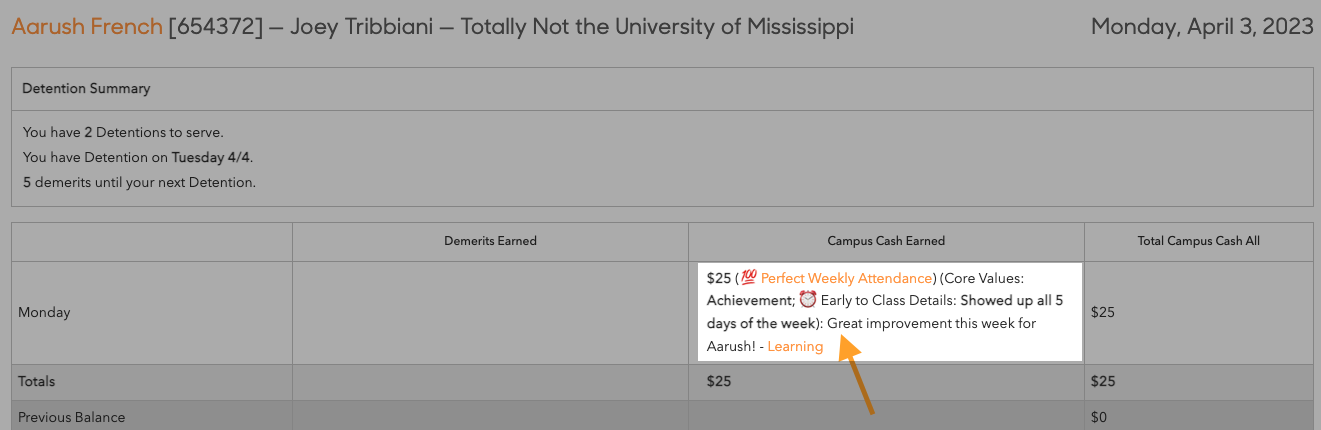Click the 100 points emoji icon

(x=749, y=278)
